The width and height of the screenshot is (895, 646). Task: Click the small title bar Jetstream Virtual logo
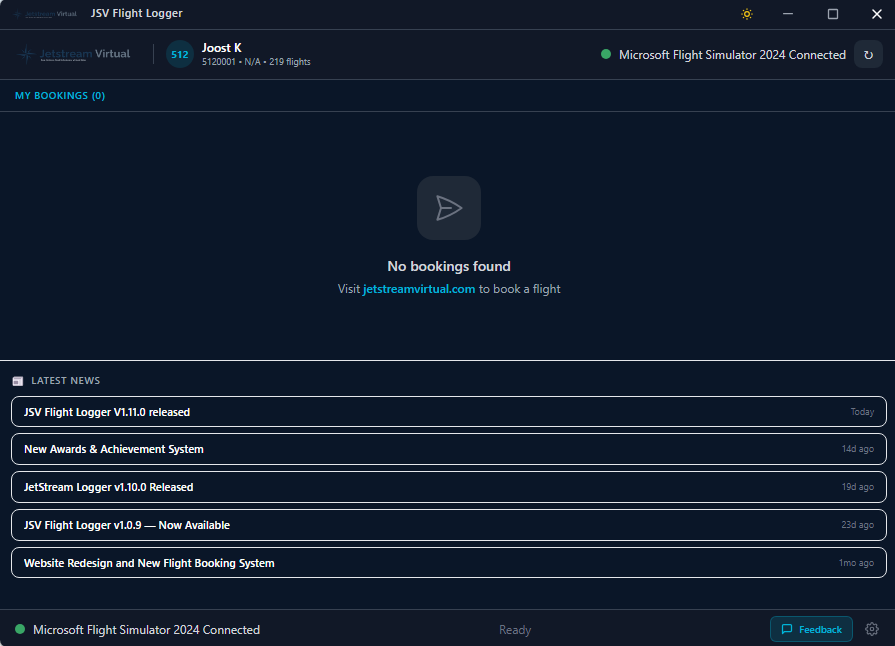(x=45, y=14)
